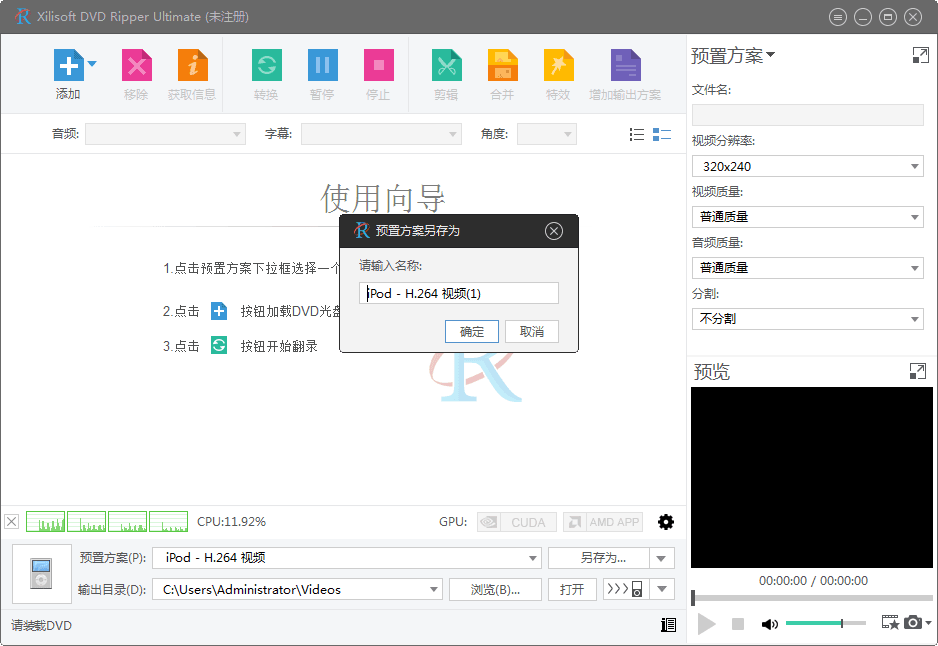Open the 分割 (不分割) dropdown
938x646 pixels.
tap(808, 319)
